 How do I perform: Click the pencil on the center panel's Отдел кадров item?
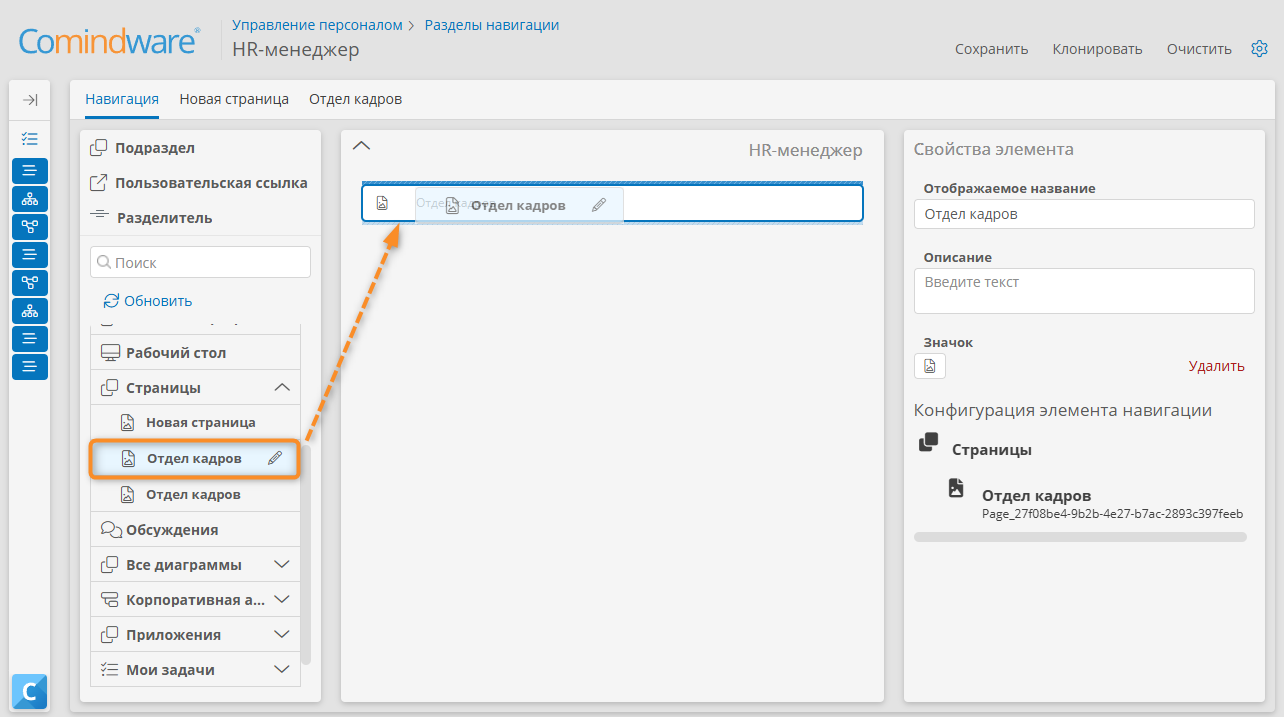pos(598,205)
